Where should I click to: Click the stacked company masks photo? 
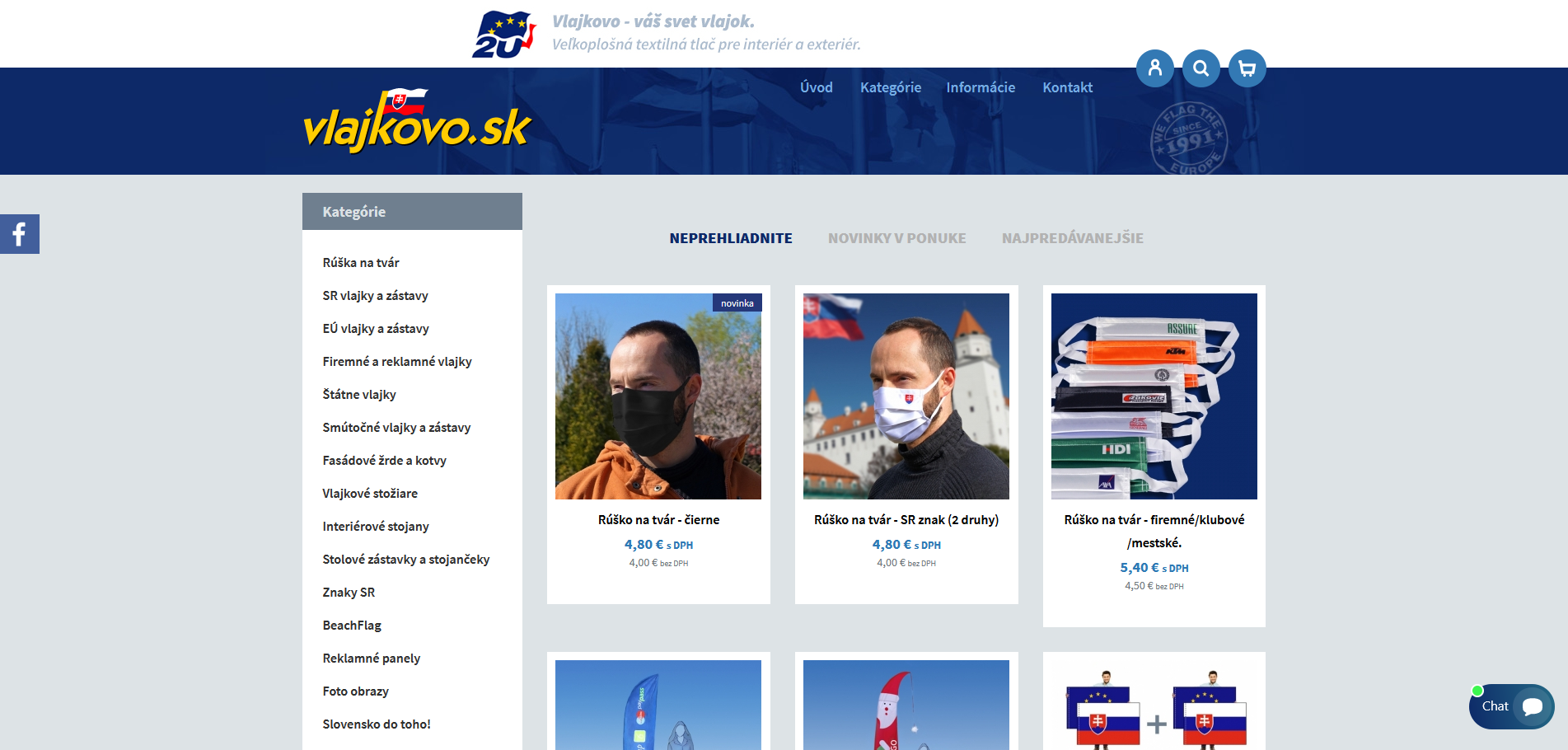coord(1154,396)
